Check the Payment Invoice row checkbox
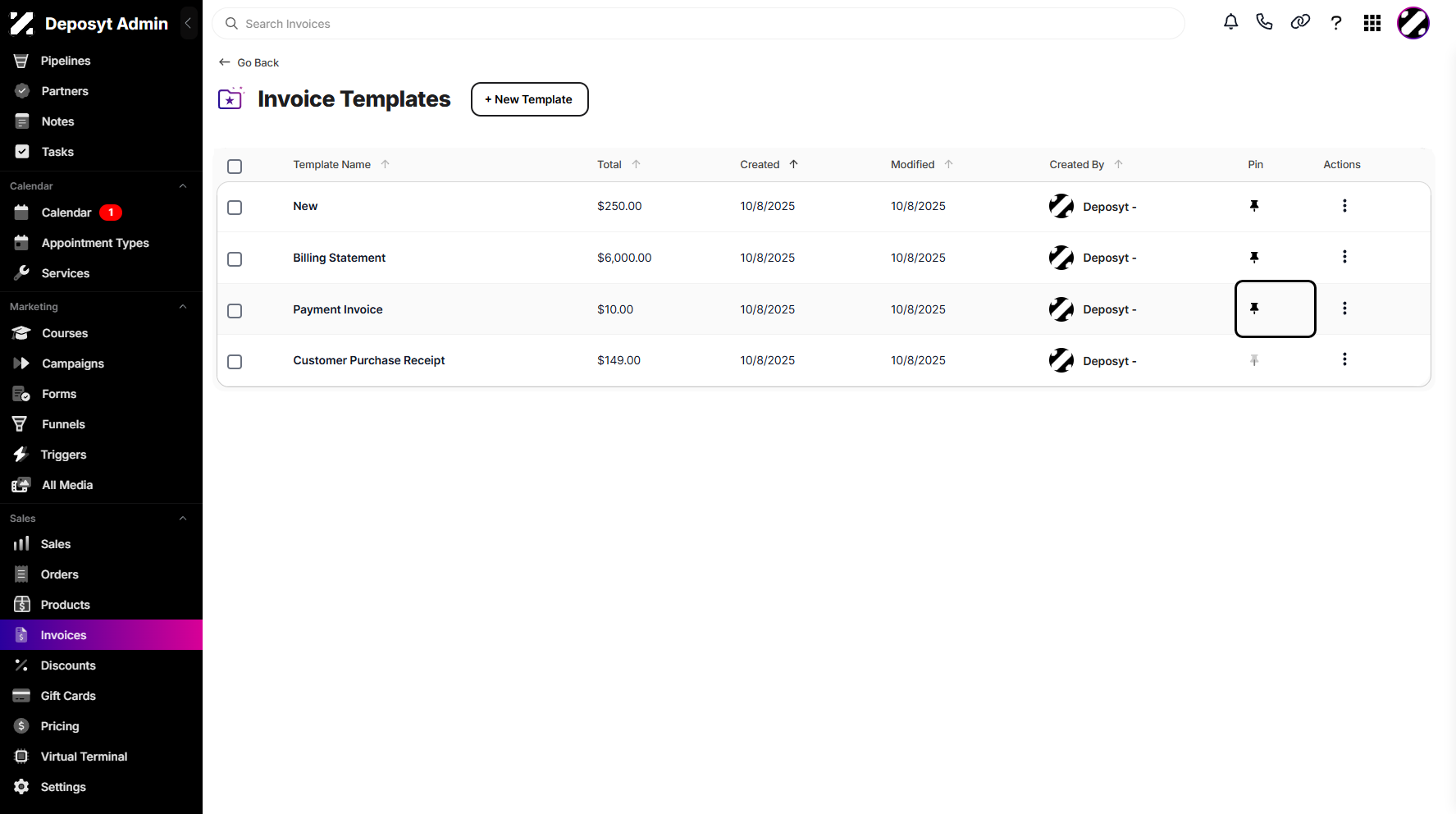 pos(235,311)
